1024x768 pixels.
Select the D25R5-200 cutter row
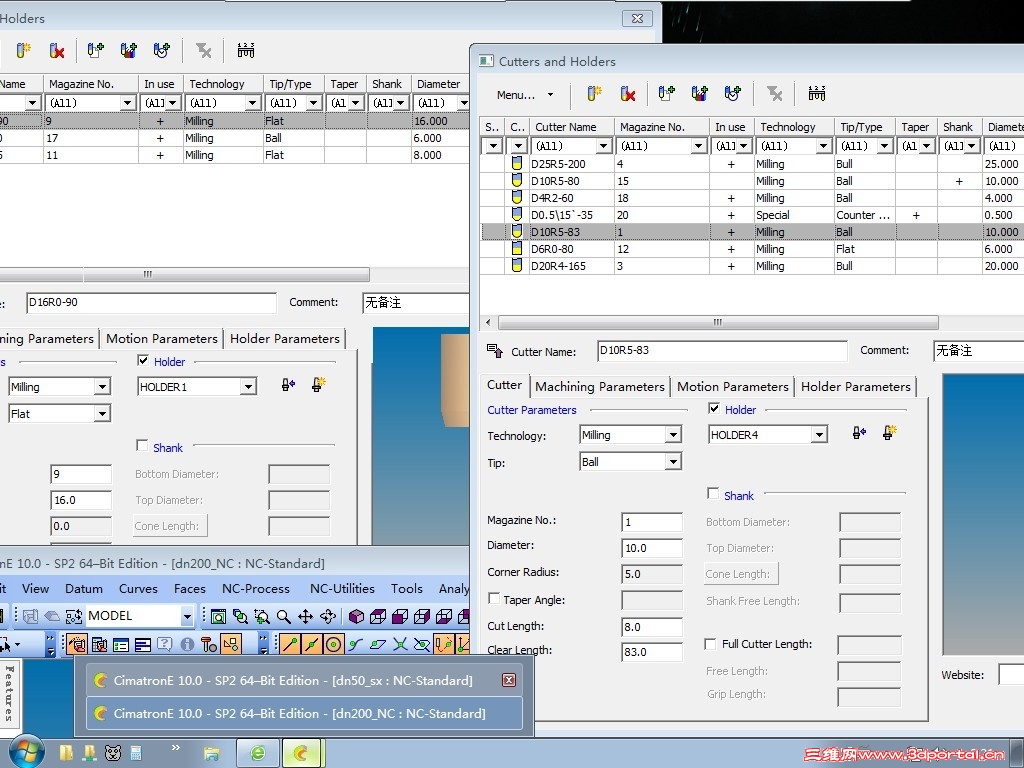752,164
